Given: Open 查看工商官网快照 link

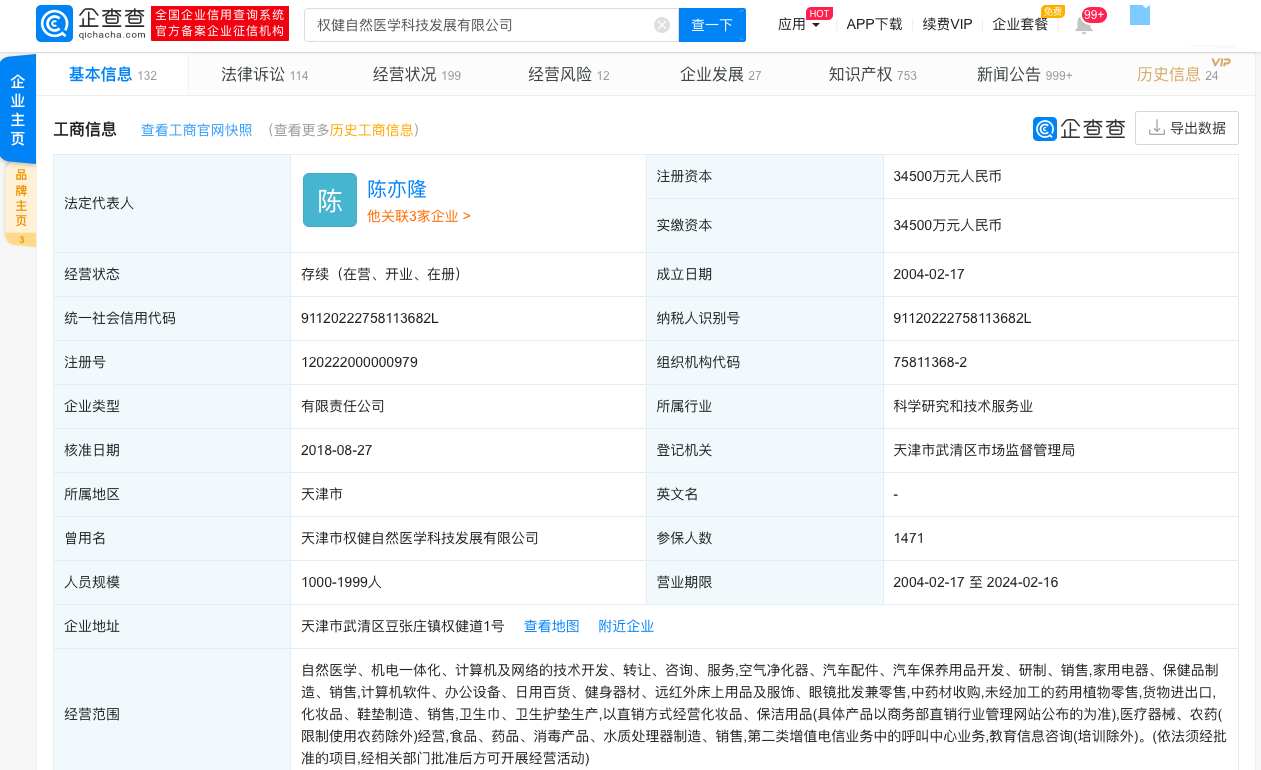Looking at the screenshot, I should (x=197, y=130).
